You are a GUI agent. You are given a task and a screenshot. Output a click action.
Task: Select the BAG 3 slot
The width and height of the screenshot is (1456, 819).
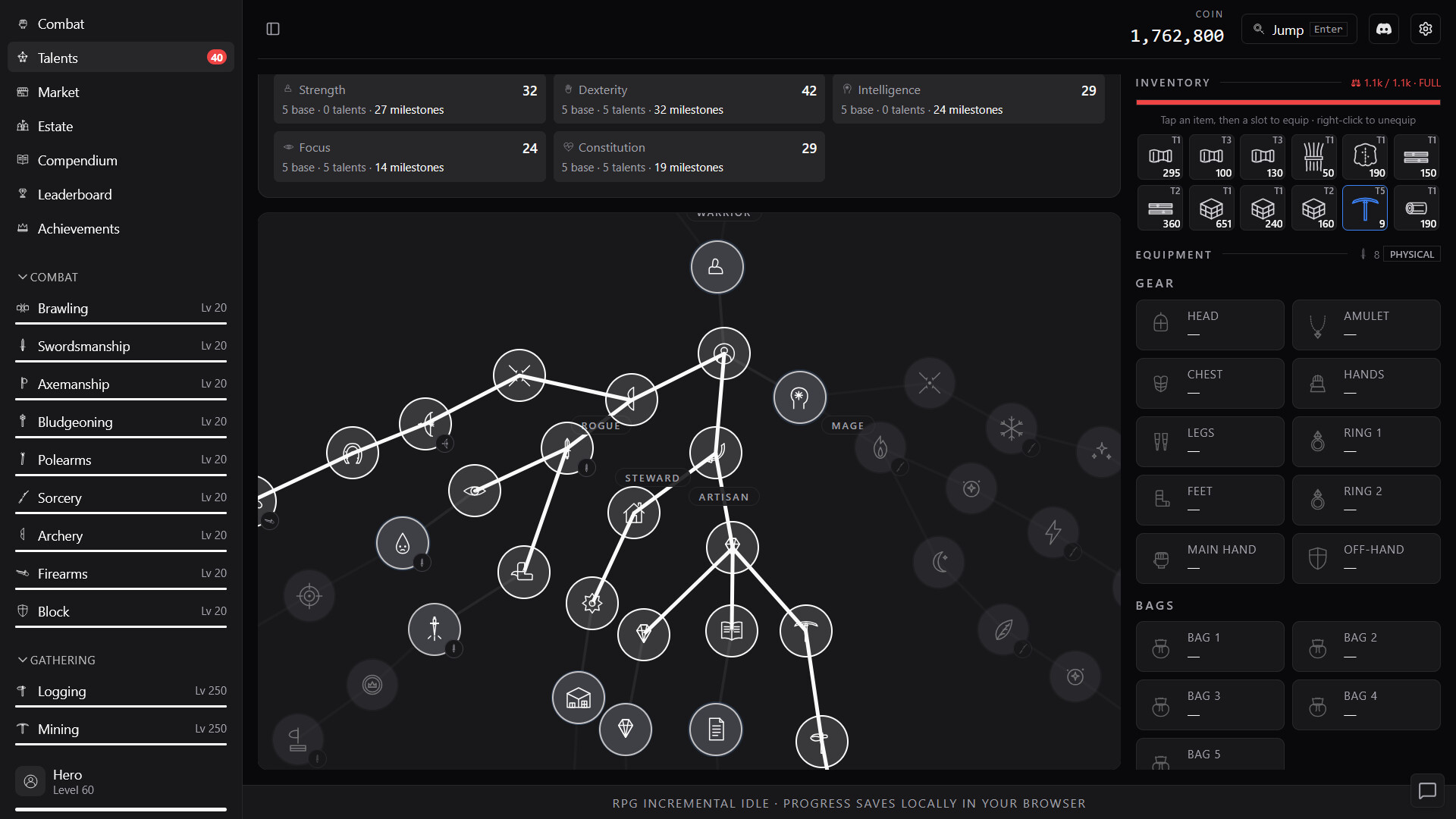(x=1210, y=704)
